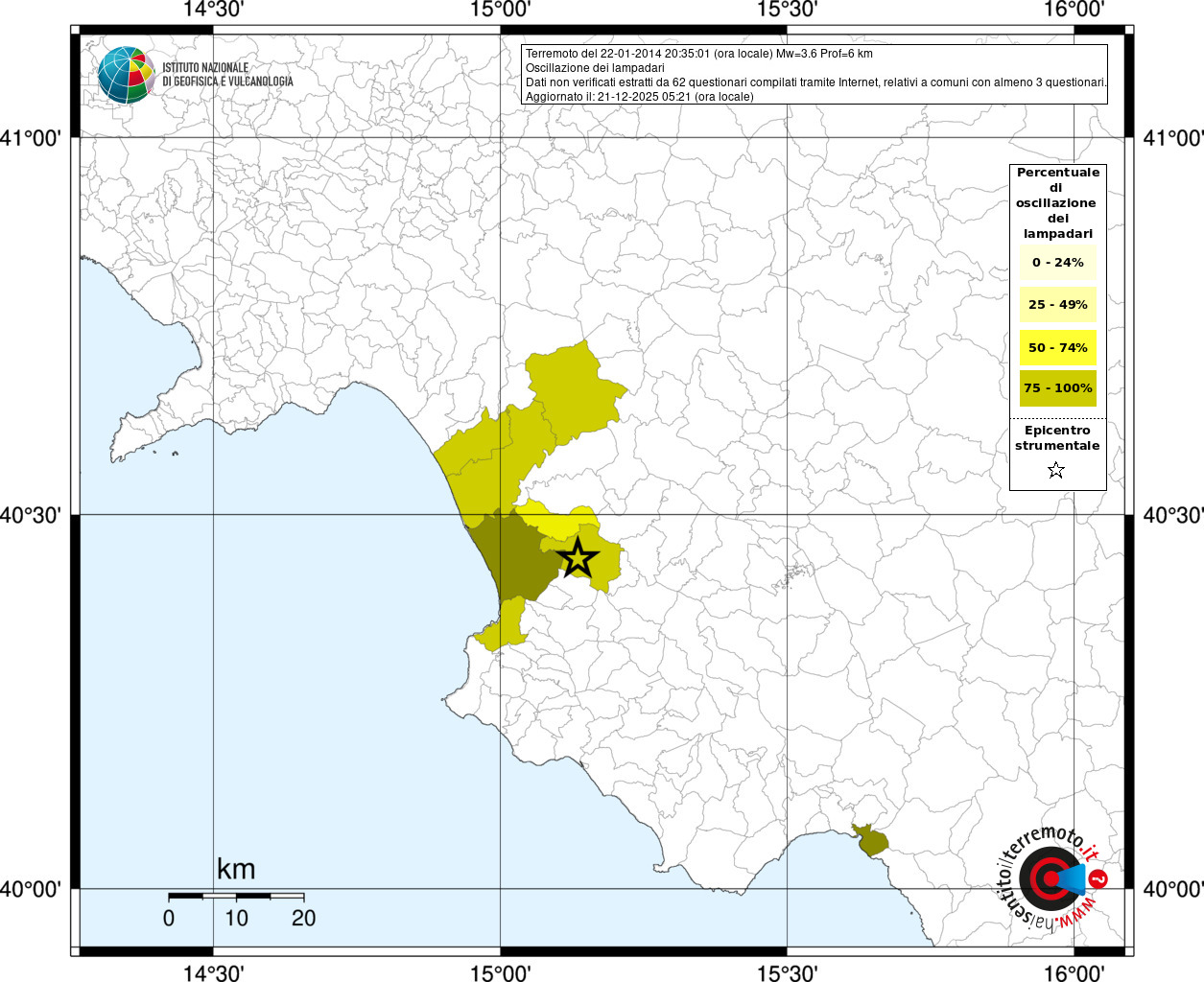Click 'Oscillazione dei lampadari' subtitle
Screen dimensions: 1204x982
tap(595, 68)
